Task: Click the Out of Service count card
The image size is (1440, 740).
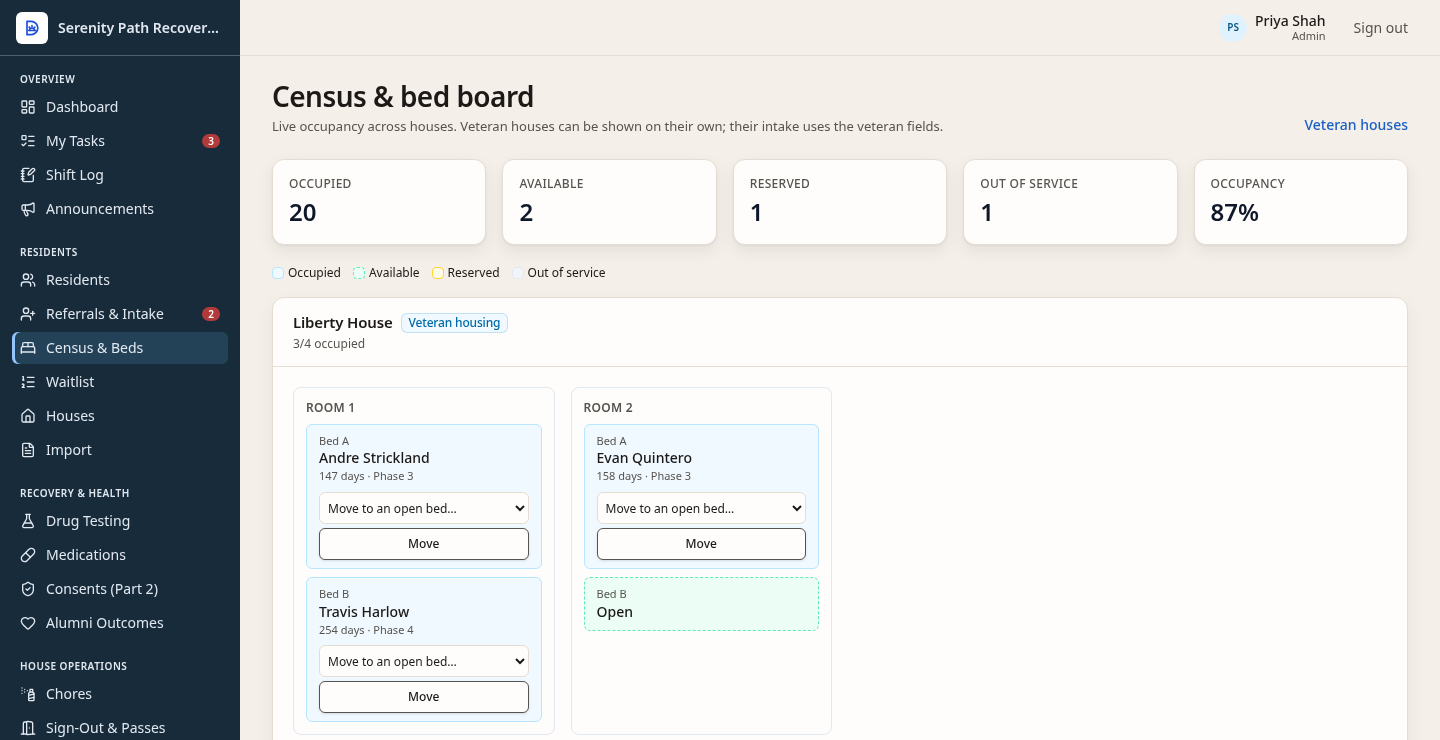Action: point(1070,202)
